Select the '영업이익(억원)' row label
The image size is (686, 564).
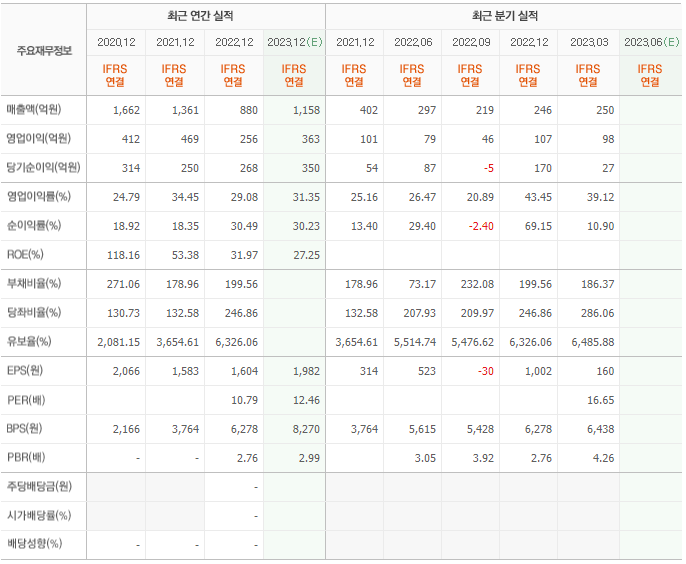click(x=38, y=139)
